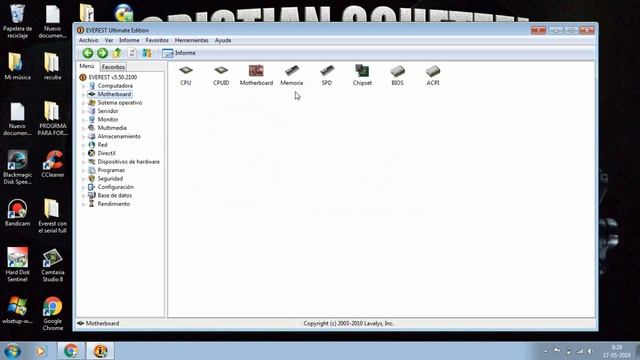Switch to the Favoritos tab in the sidebar
Image resolution: width=640 pixels, height=360 pixels.
pos(113,67)
